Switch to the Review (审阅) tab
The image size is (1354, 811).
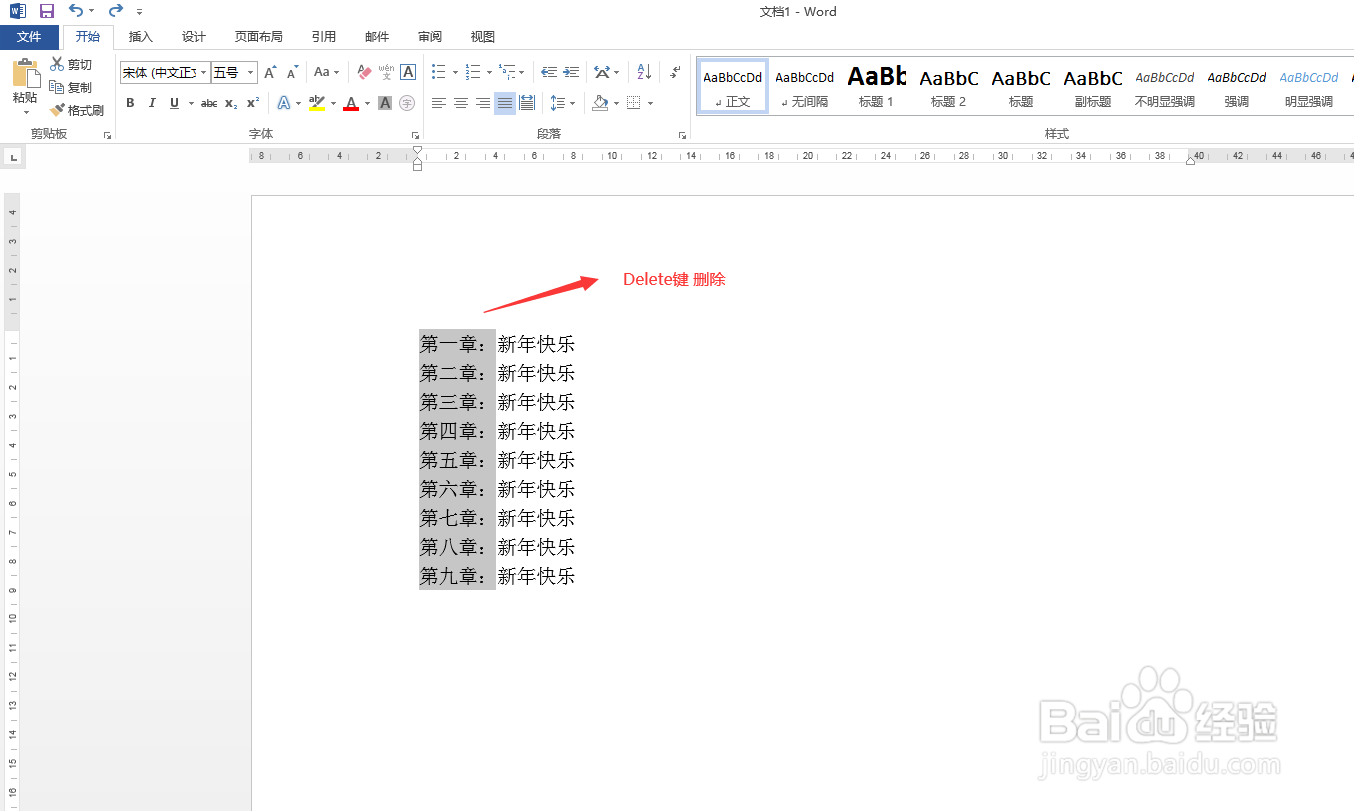430,37
